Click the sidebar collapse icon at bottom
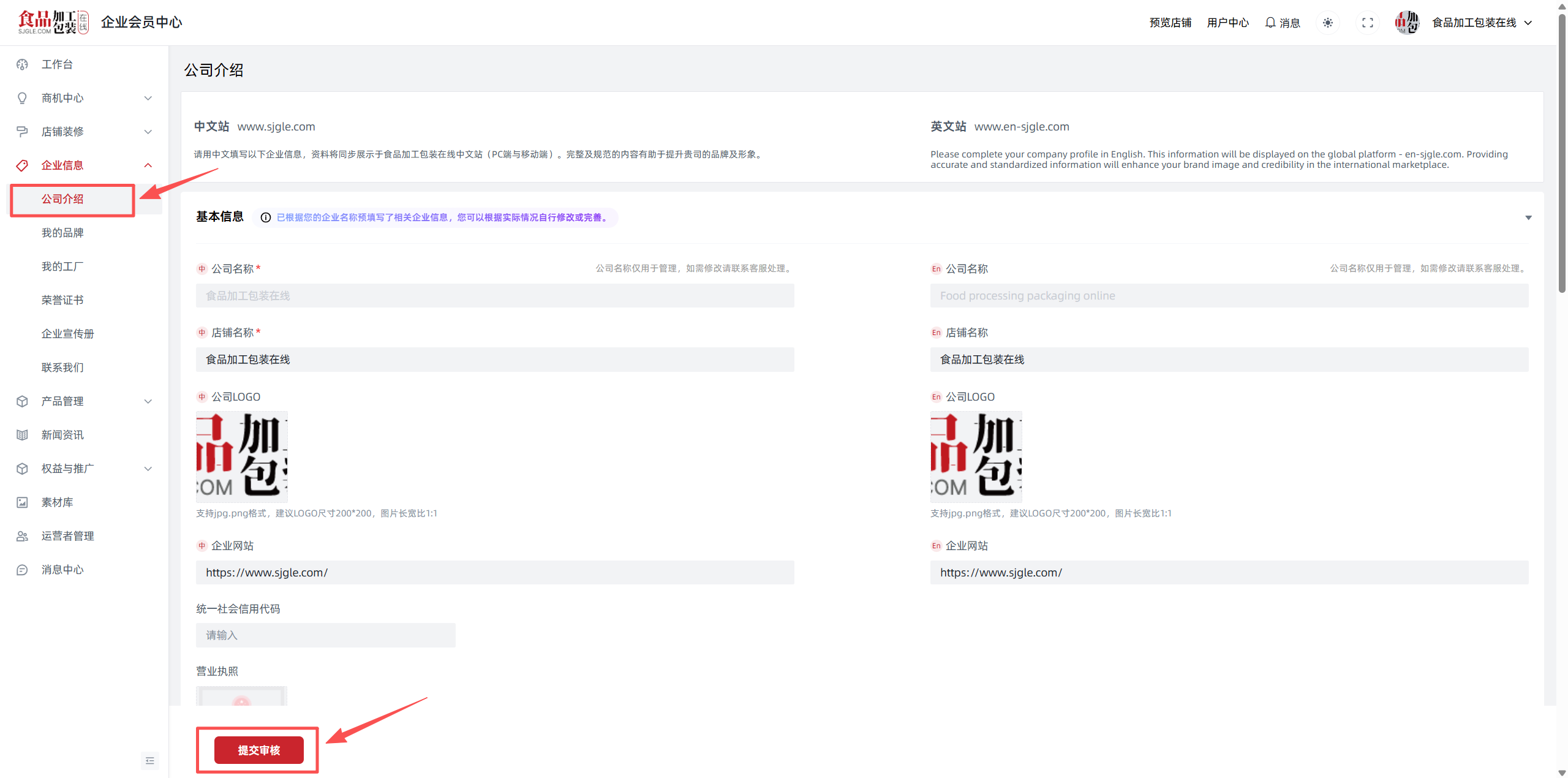 tap(149, 760)
